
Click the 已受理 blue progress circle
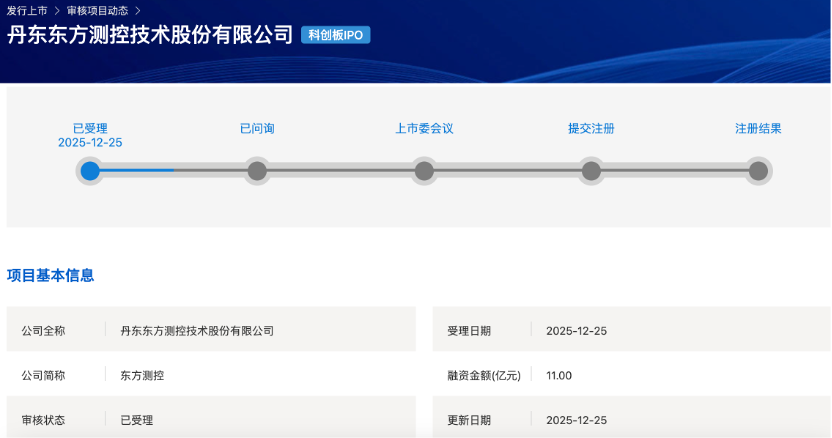tap(90, 171)
